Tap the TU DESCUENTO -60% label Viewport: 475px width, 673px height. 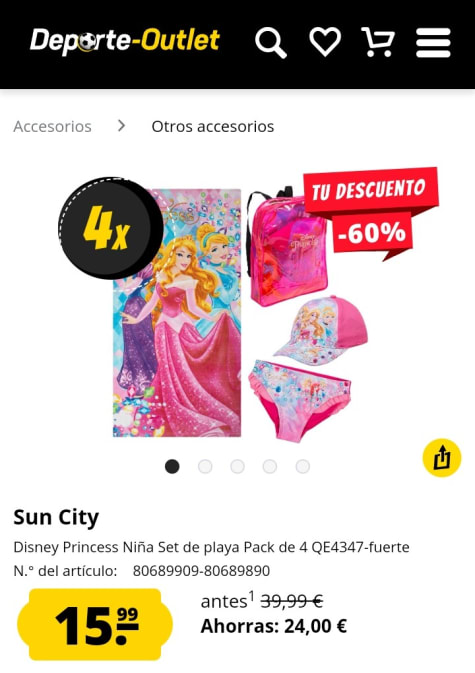(x=370, y=212)
